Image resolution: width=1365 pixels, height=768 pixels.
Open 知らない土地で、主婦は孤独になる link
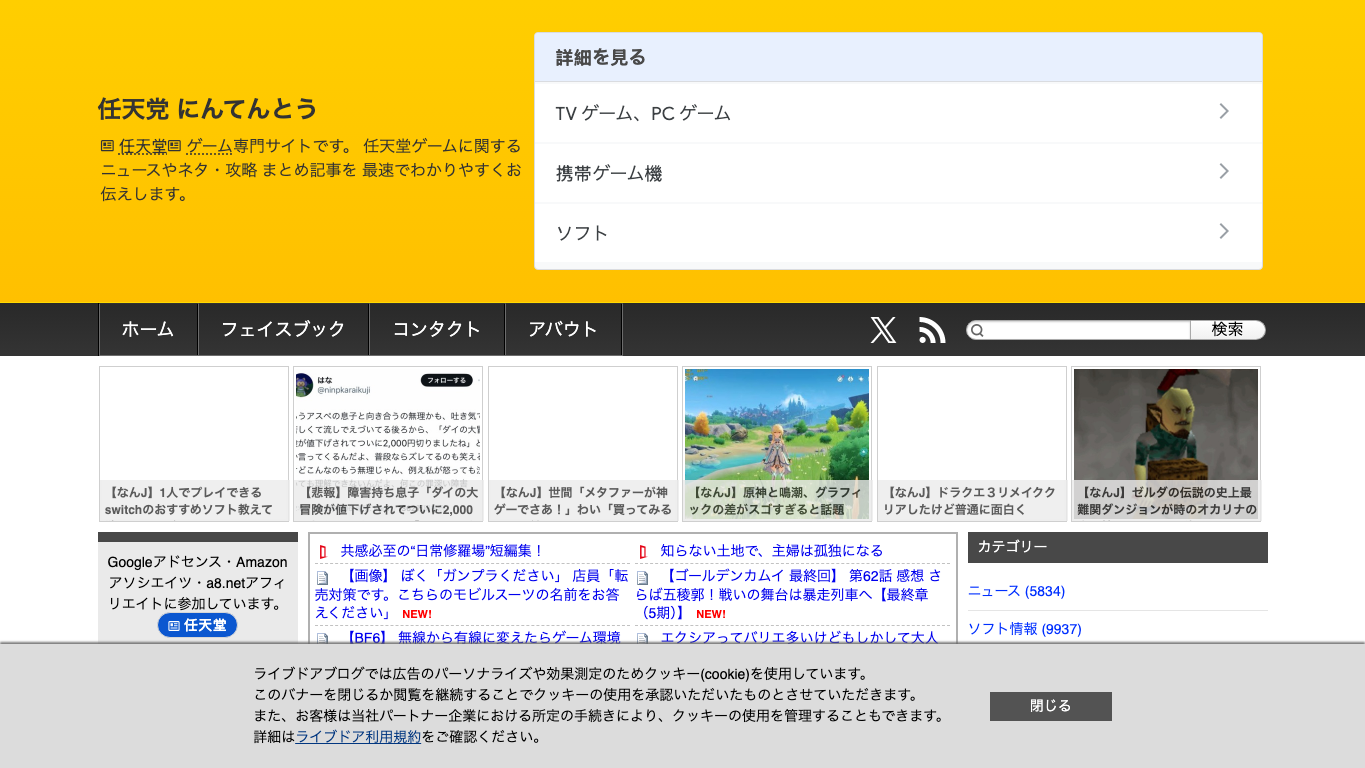coord(772,551)
